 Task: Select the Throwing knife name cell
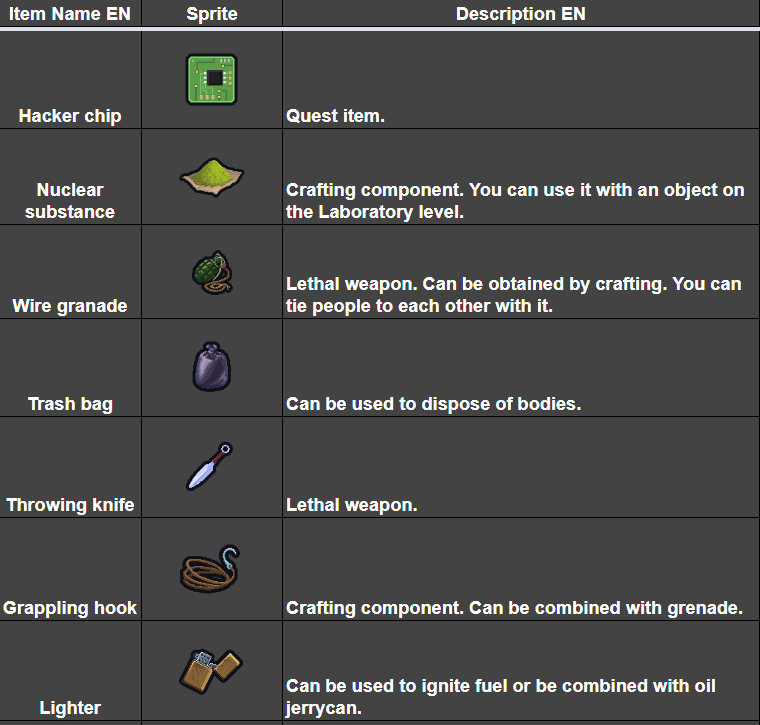(70, 505)
